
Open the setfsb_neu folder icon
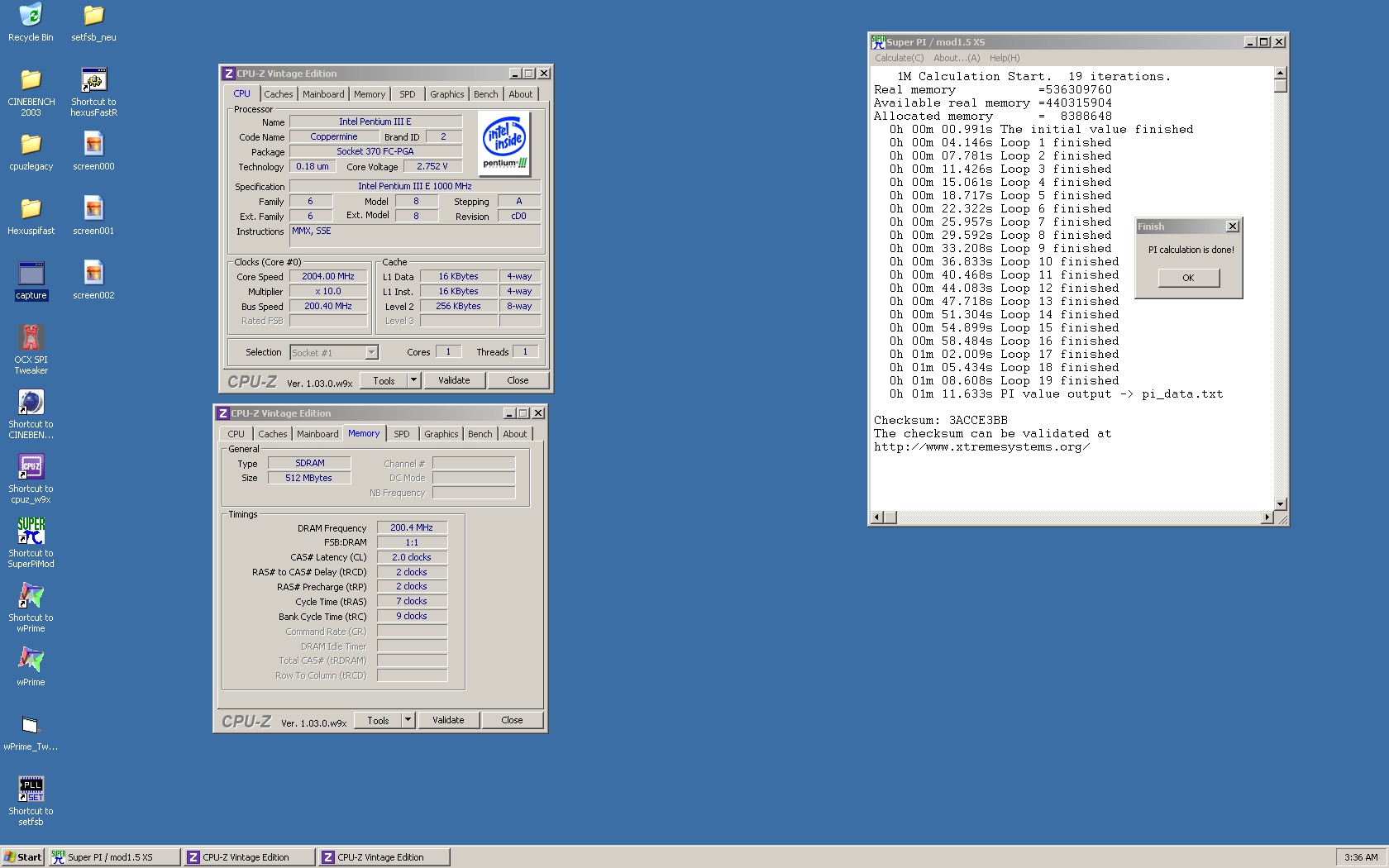coord(93,22)
